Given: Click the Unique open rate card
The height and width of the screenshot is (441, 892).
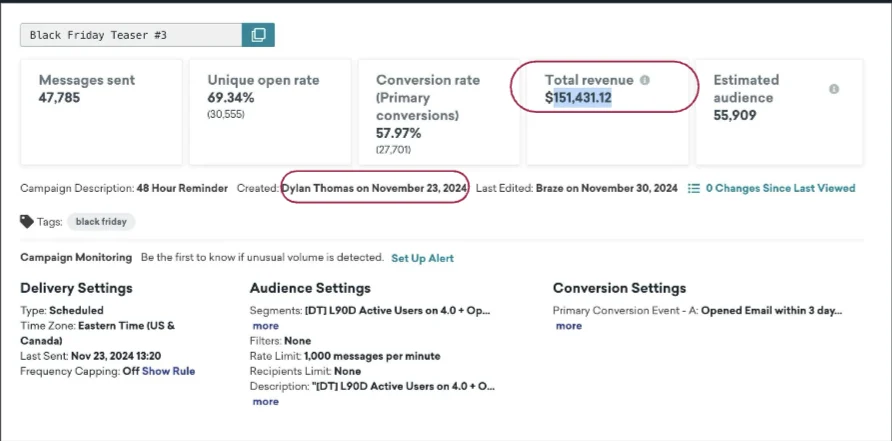Looking at the screenshot, I should [x=270, y=112].
